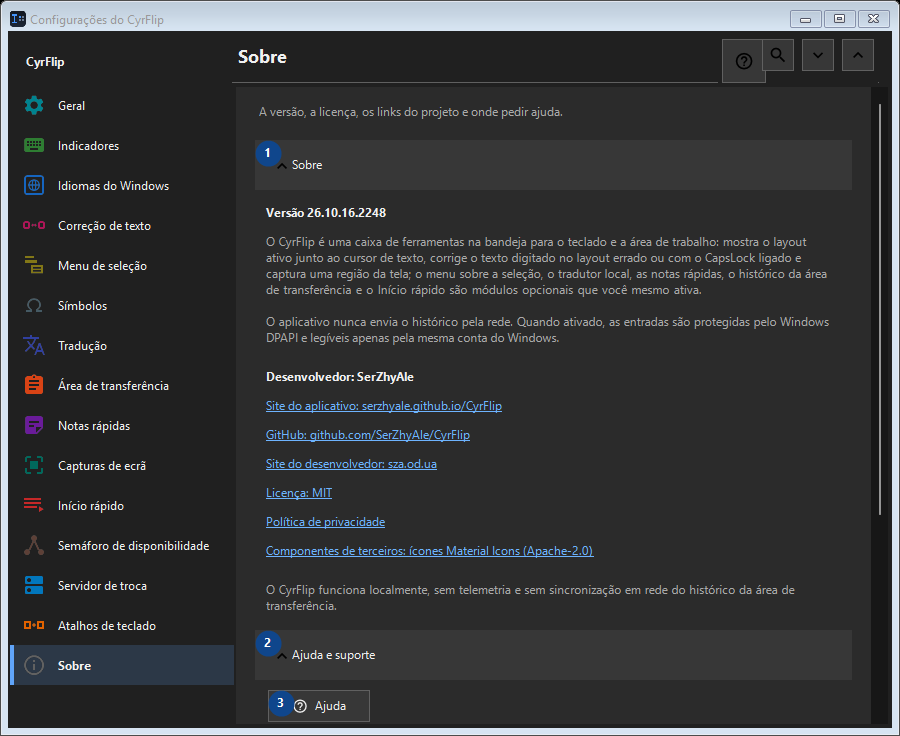Open the Site do aplicativo link
This screenshot has width=900, height=736.
click(384, 406)
